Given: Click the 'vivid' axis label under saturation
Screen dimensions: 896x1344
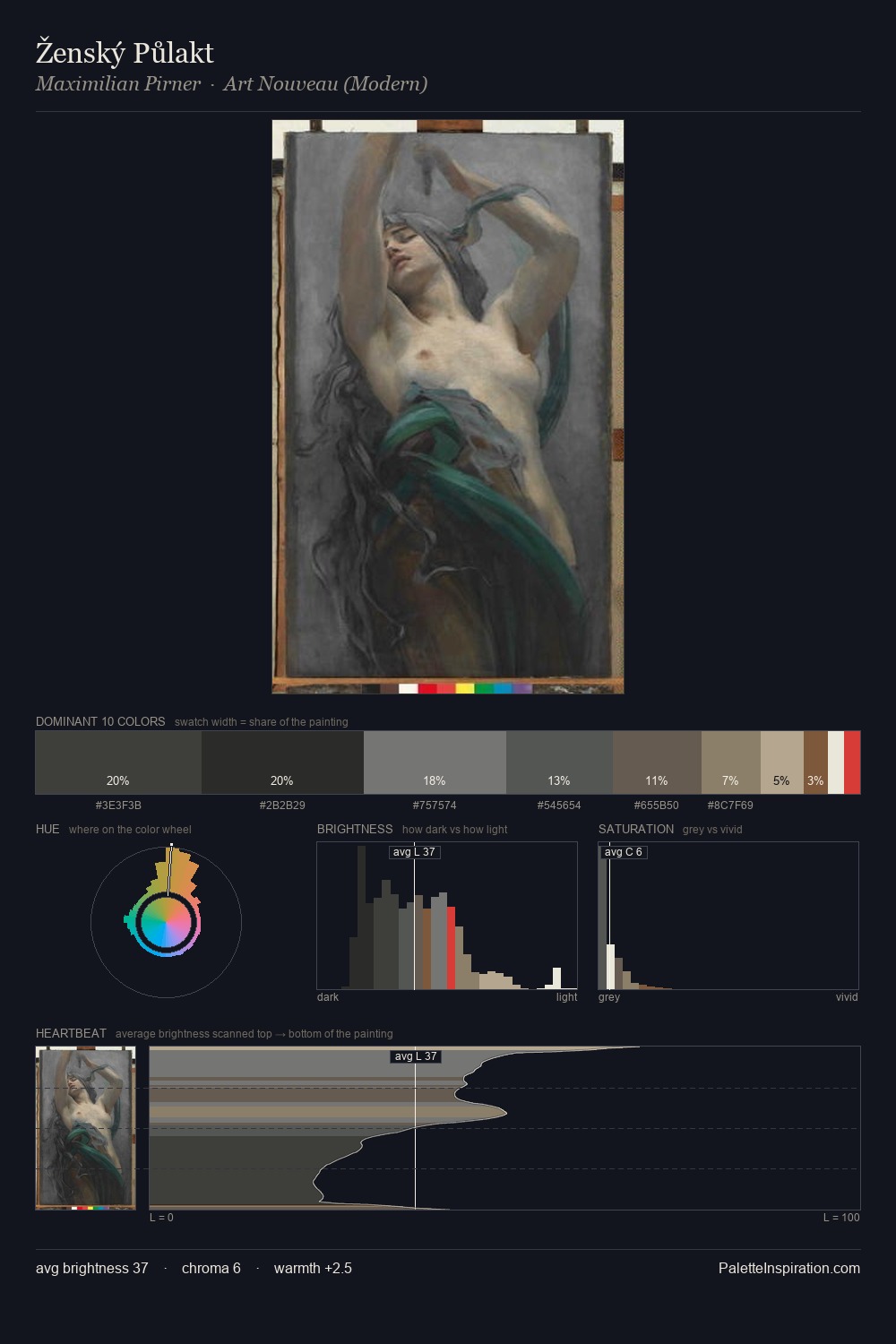Looking at the screenshot, I should pos(847,997).
